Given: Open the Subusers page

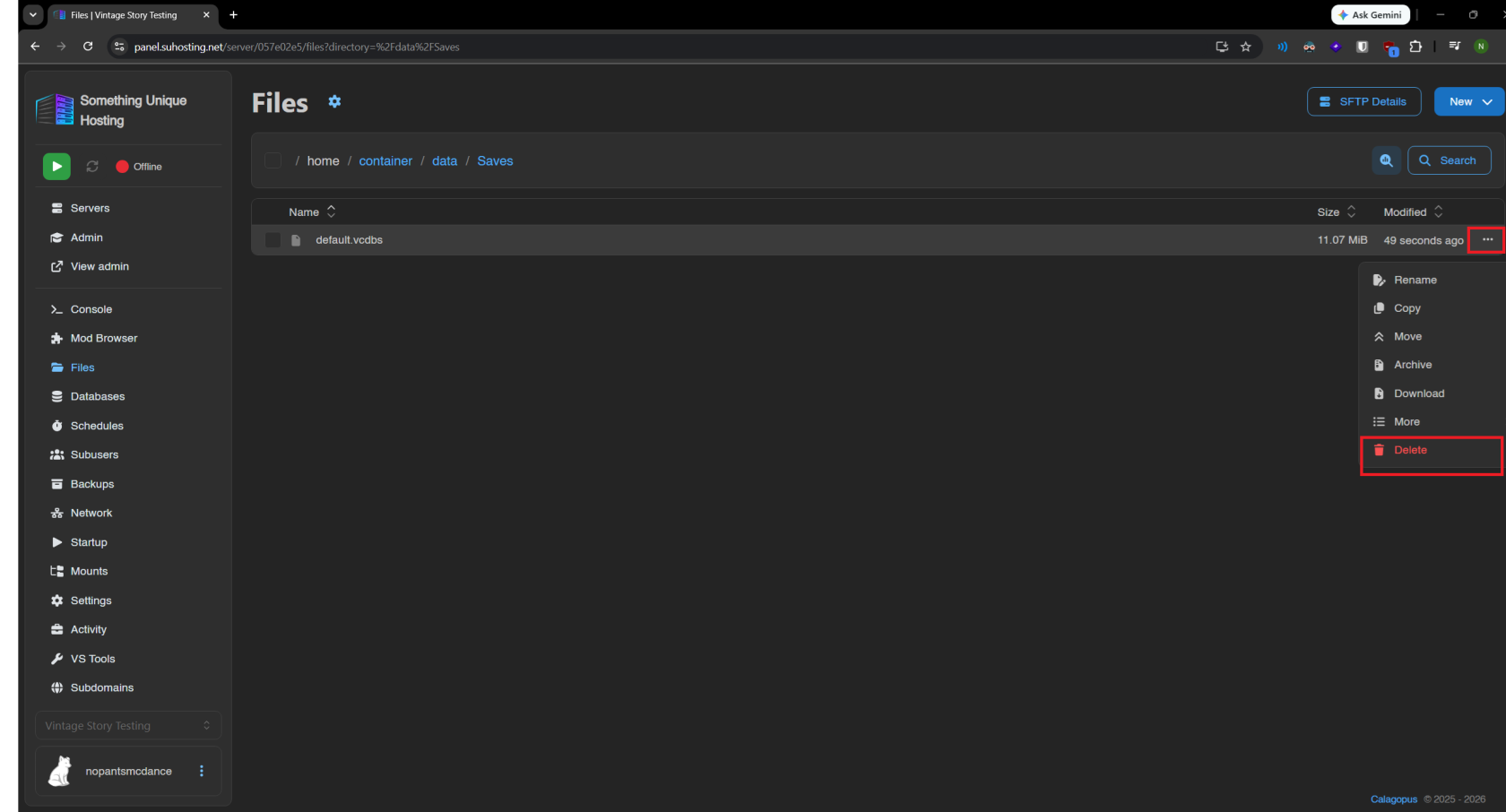Looking at the screenshot, I should click(x=128, y=454).
